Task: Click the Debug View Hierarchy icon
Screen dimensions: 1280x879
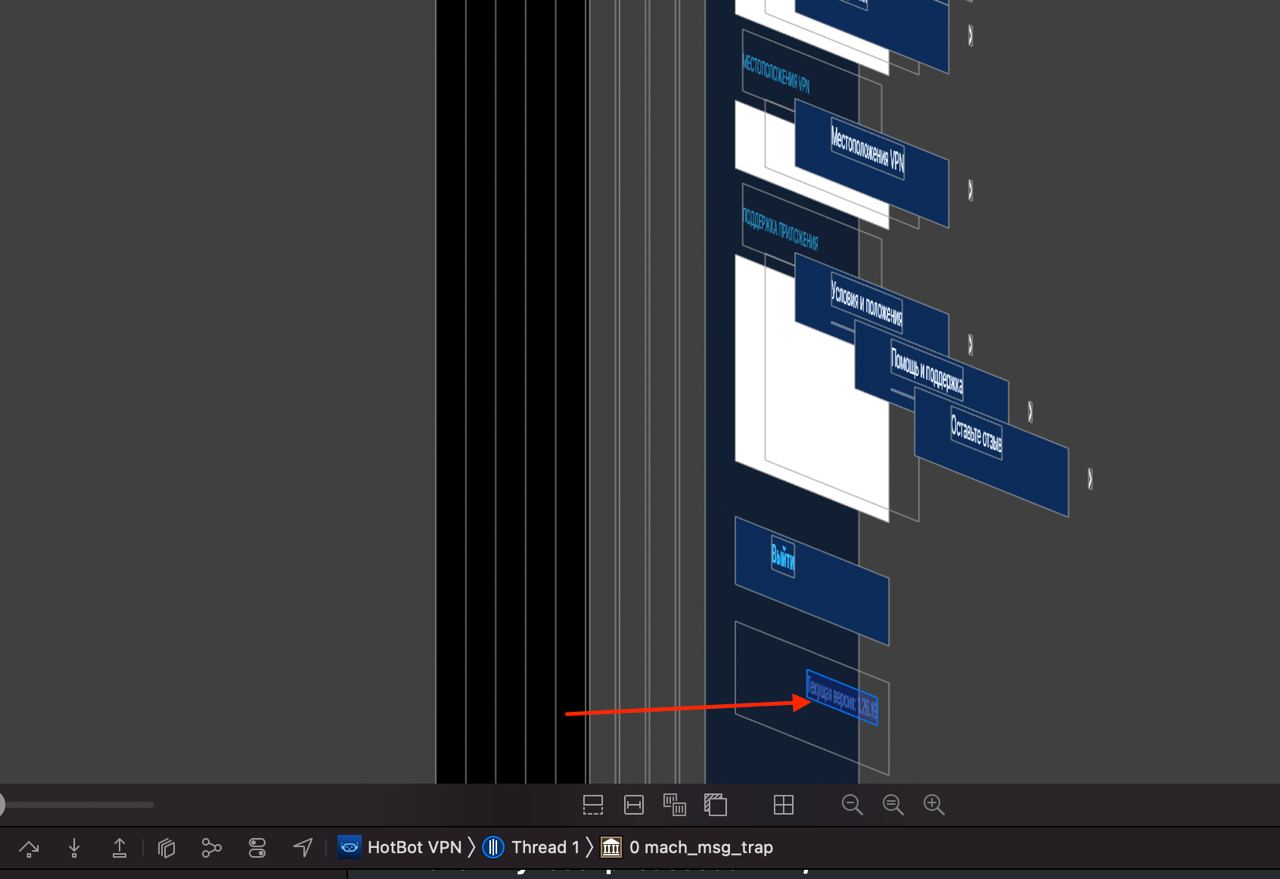Action: [x=167, y=848]
